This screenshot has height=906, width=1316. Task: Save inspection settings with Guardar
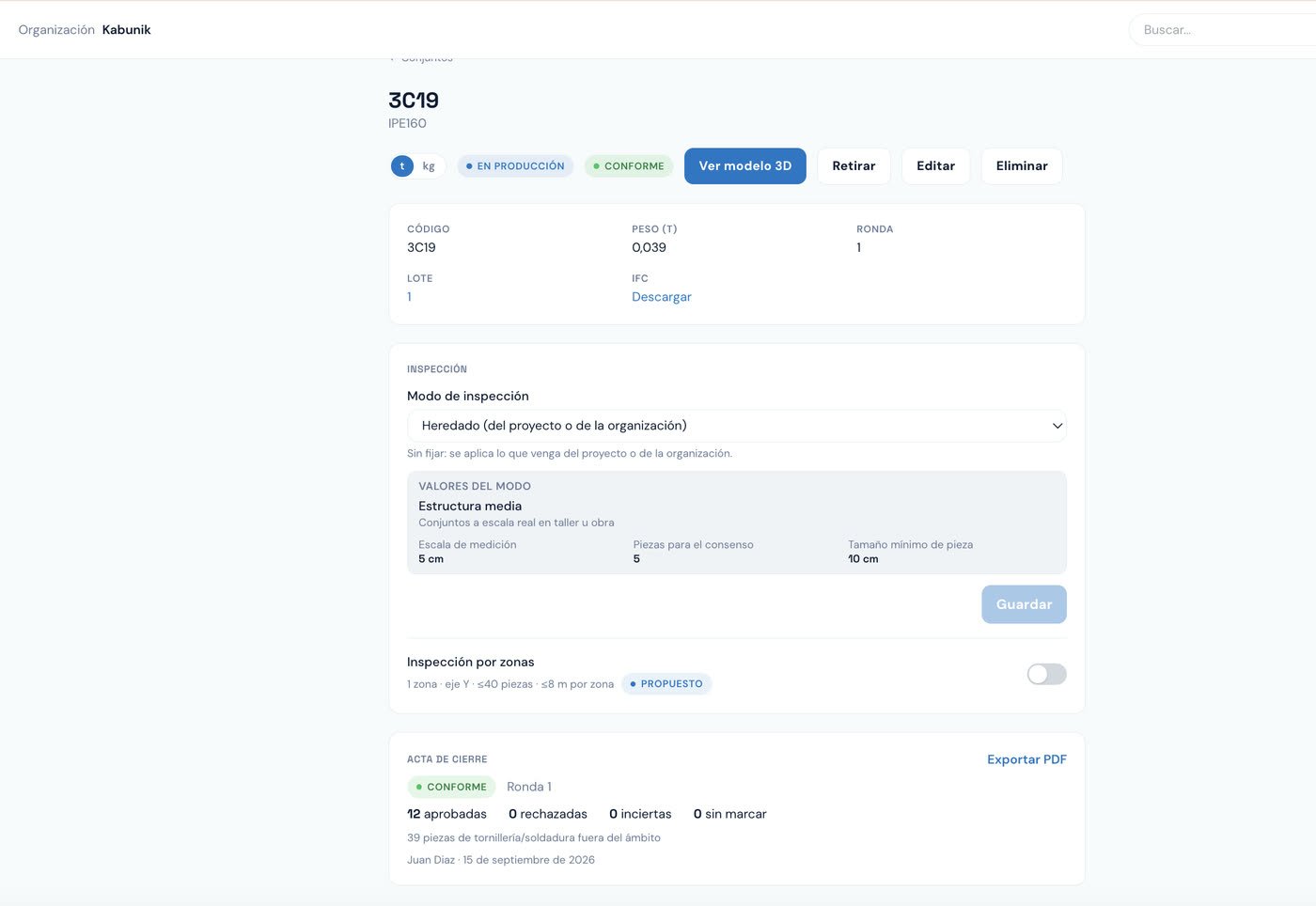(1024, 604)
